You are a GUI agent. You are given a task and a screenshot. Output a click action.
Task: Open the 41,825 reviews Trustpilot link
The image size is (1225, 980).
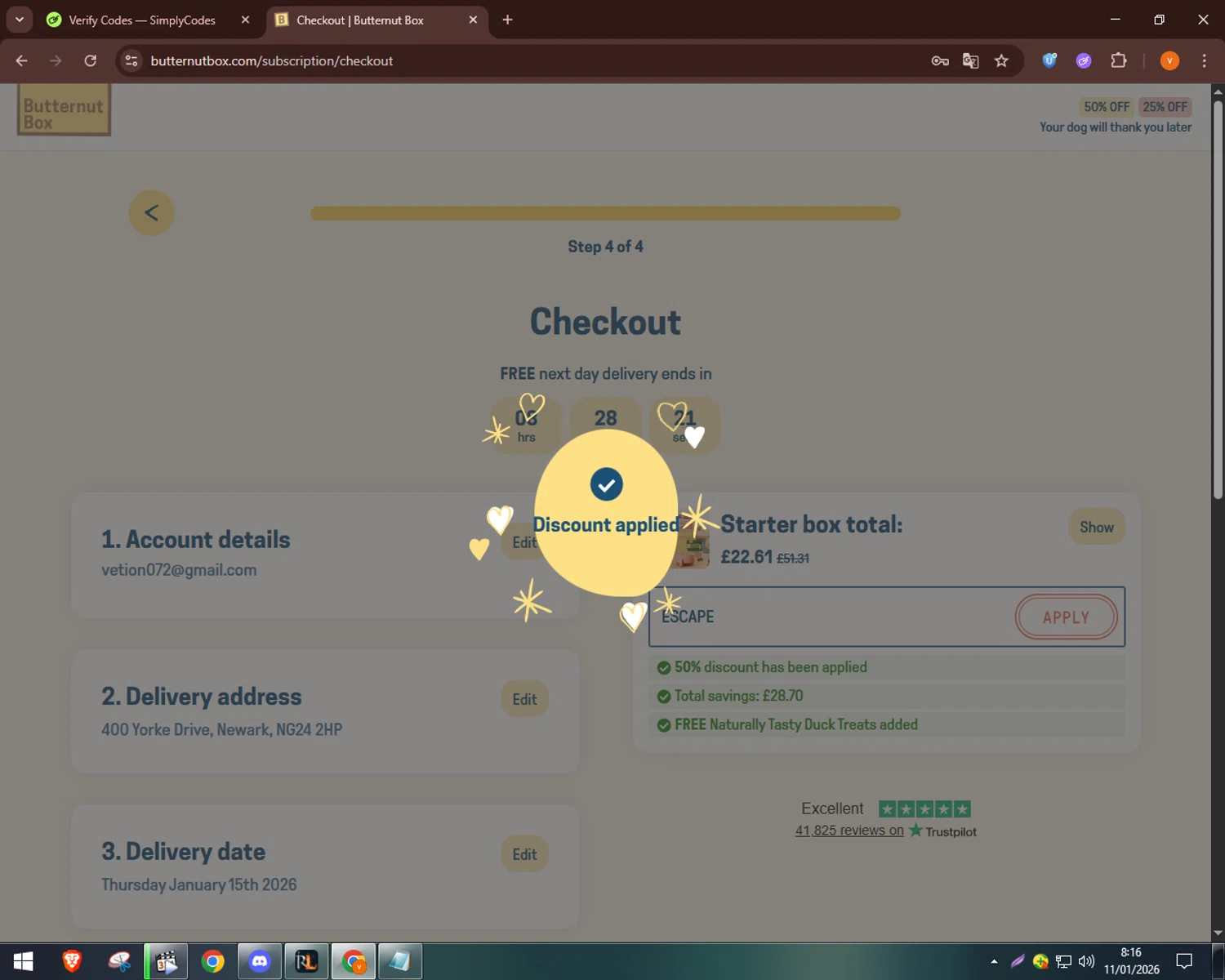click(849, 831)
